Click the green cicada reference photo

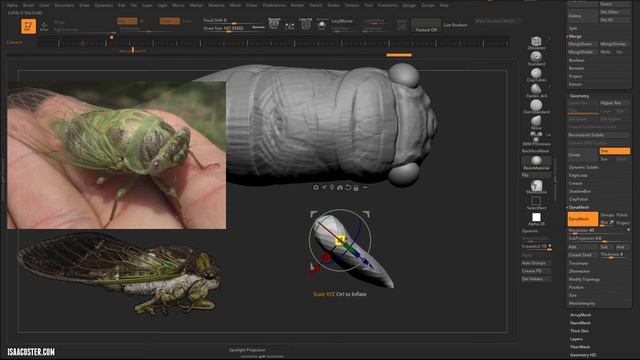tap(116, 155)
